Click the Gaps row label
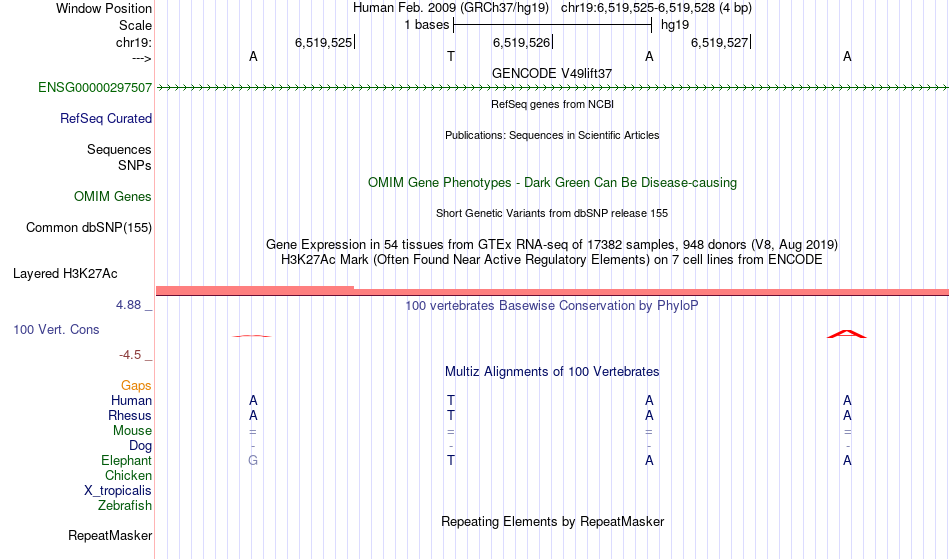 [136, 386]
